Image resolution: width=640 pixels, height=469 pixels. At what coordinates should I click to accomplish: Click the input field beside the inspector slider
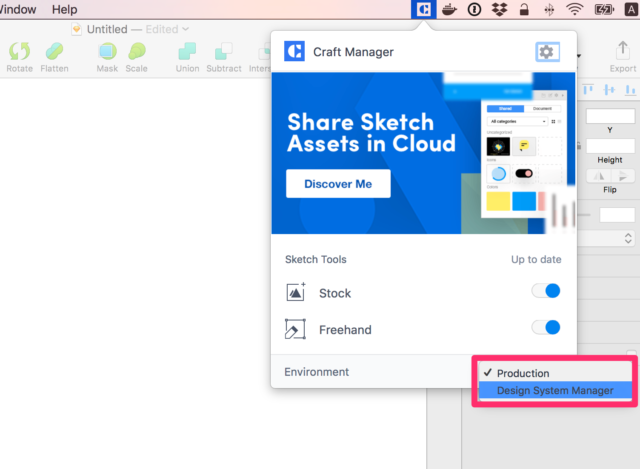pos(617,215)
